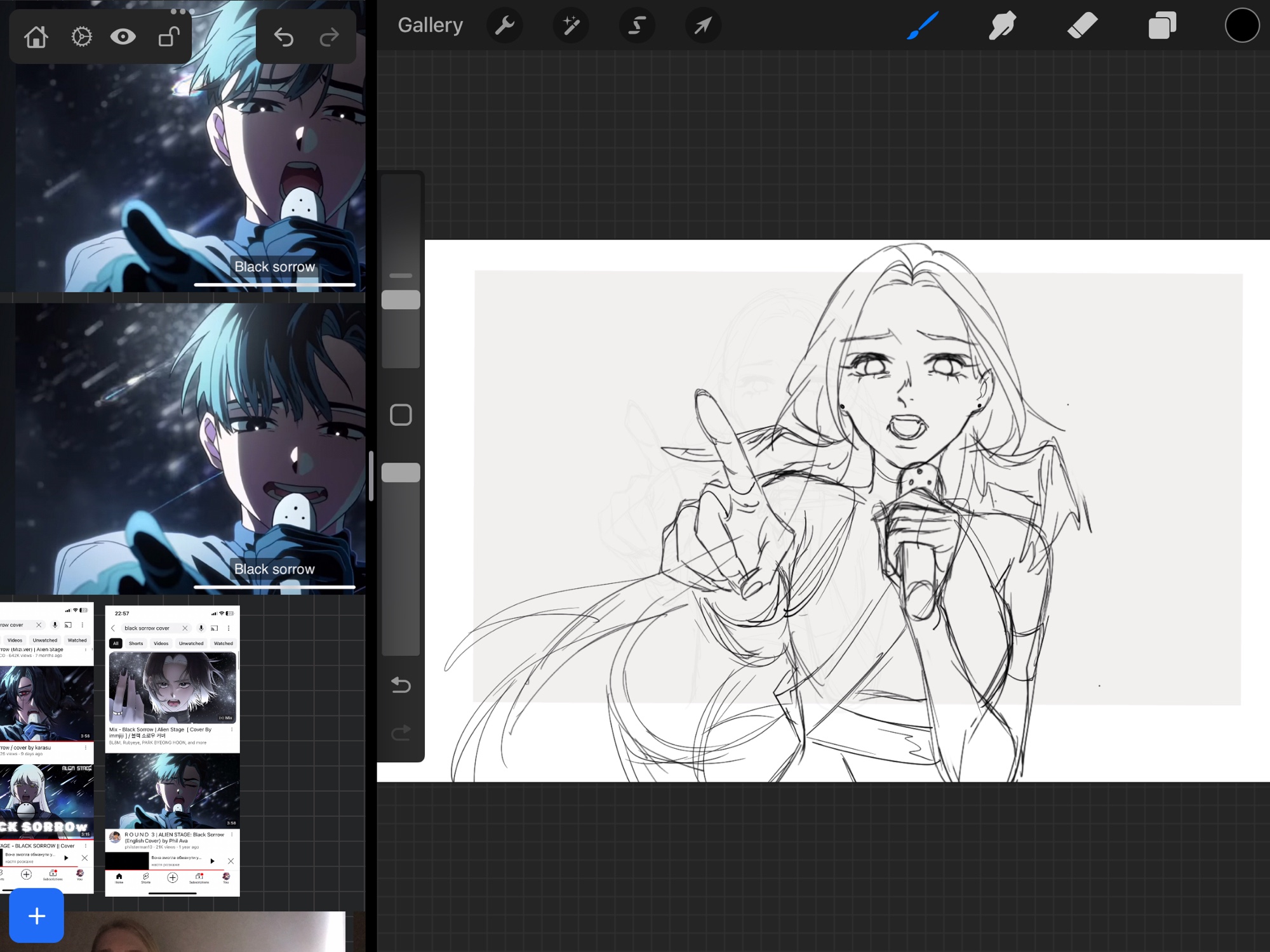The image size is (1270, 952).
Task: Select the Smudge tool
Action: 1002,26
